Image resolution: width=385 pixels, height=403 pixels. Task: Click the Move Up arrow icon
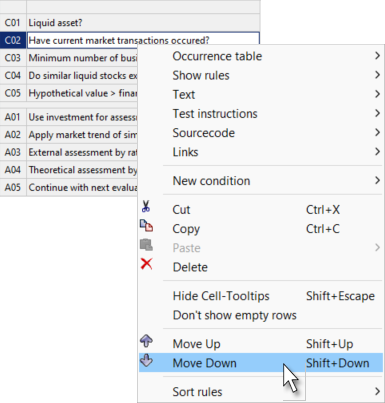point(146,341)
